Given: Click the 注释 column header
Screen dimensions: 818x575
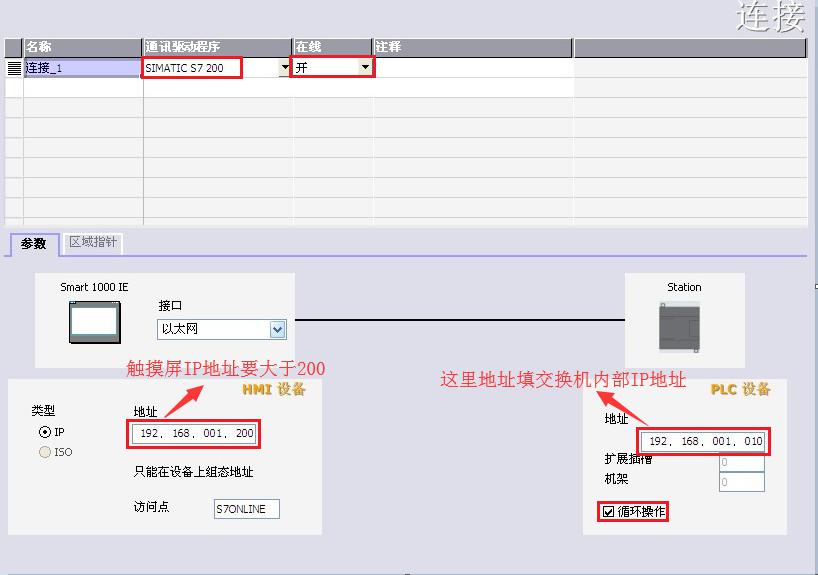Looking at the screenshot, I should point(472,47).
